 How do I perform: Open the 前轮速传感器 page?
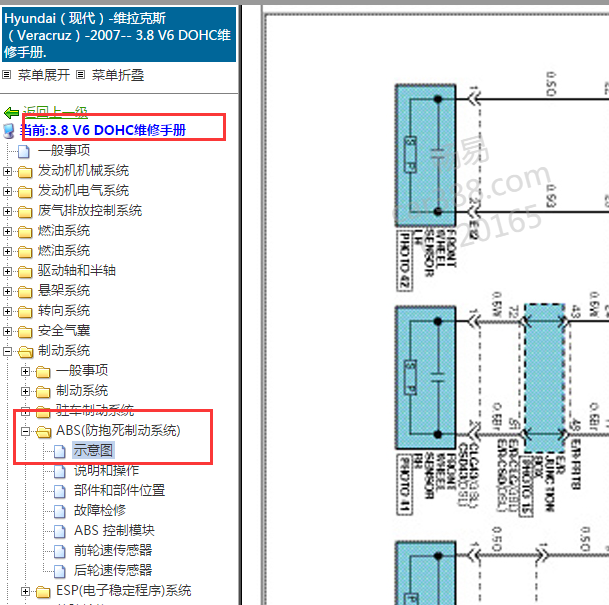(x=113, y=550)
